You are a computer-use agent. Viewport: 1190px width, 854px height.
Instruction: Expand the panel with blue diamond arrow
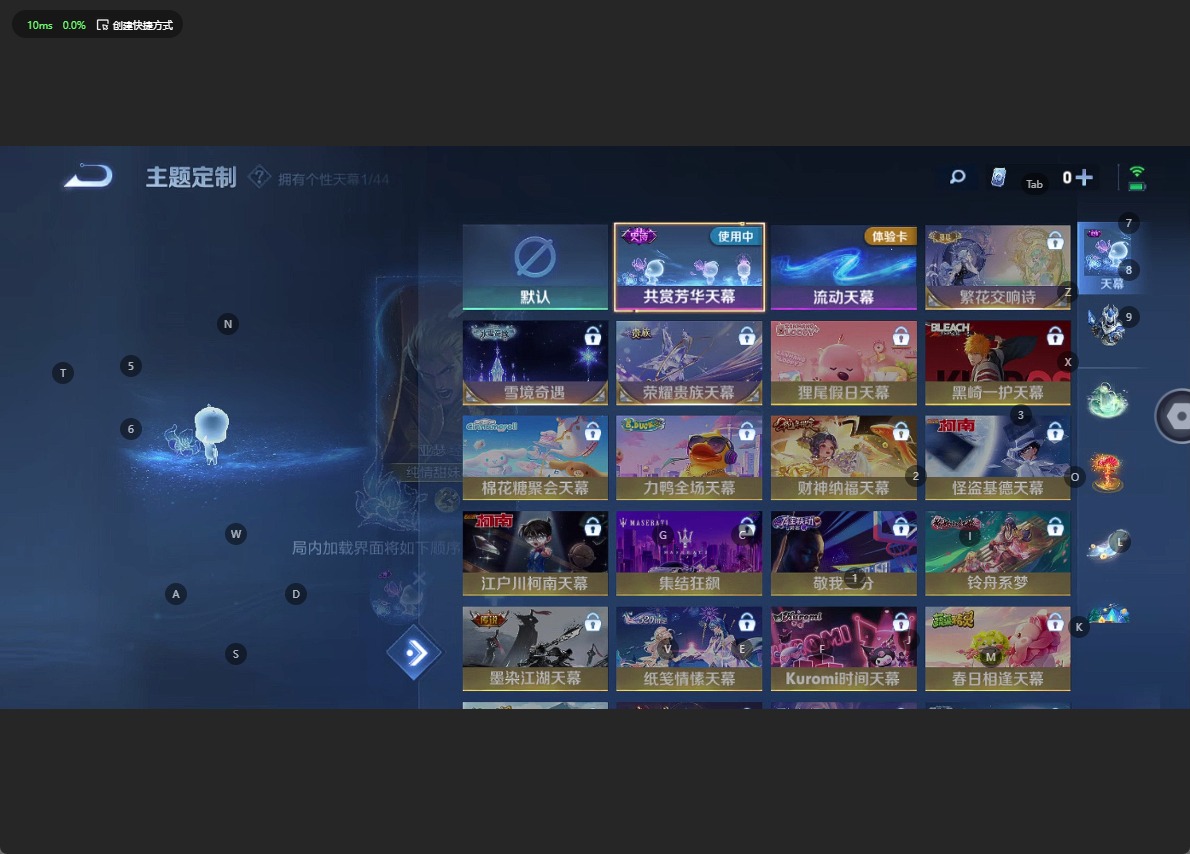(x=414, y=653)
